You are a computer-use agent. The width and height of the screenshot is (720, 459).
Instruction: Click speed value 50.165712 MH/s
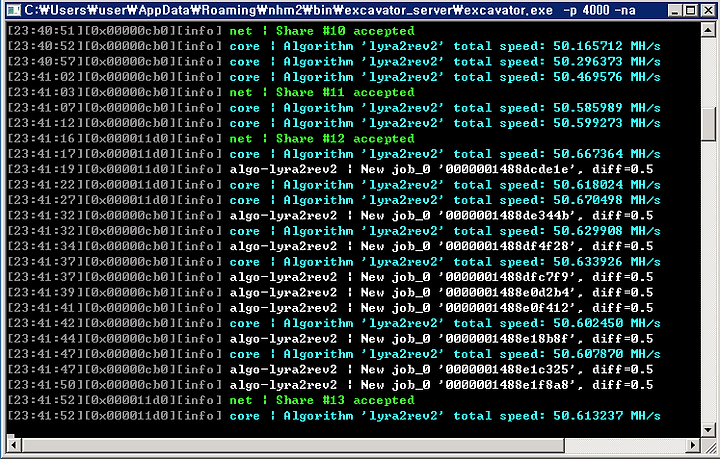click(x=607, y=46)
